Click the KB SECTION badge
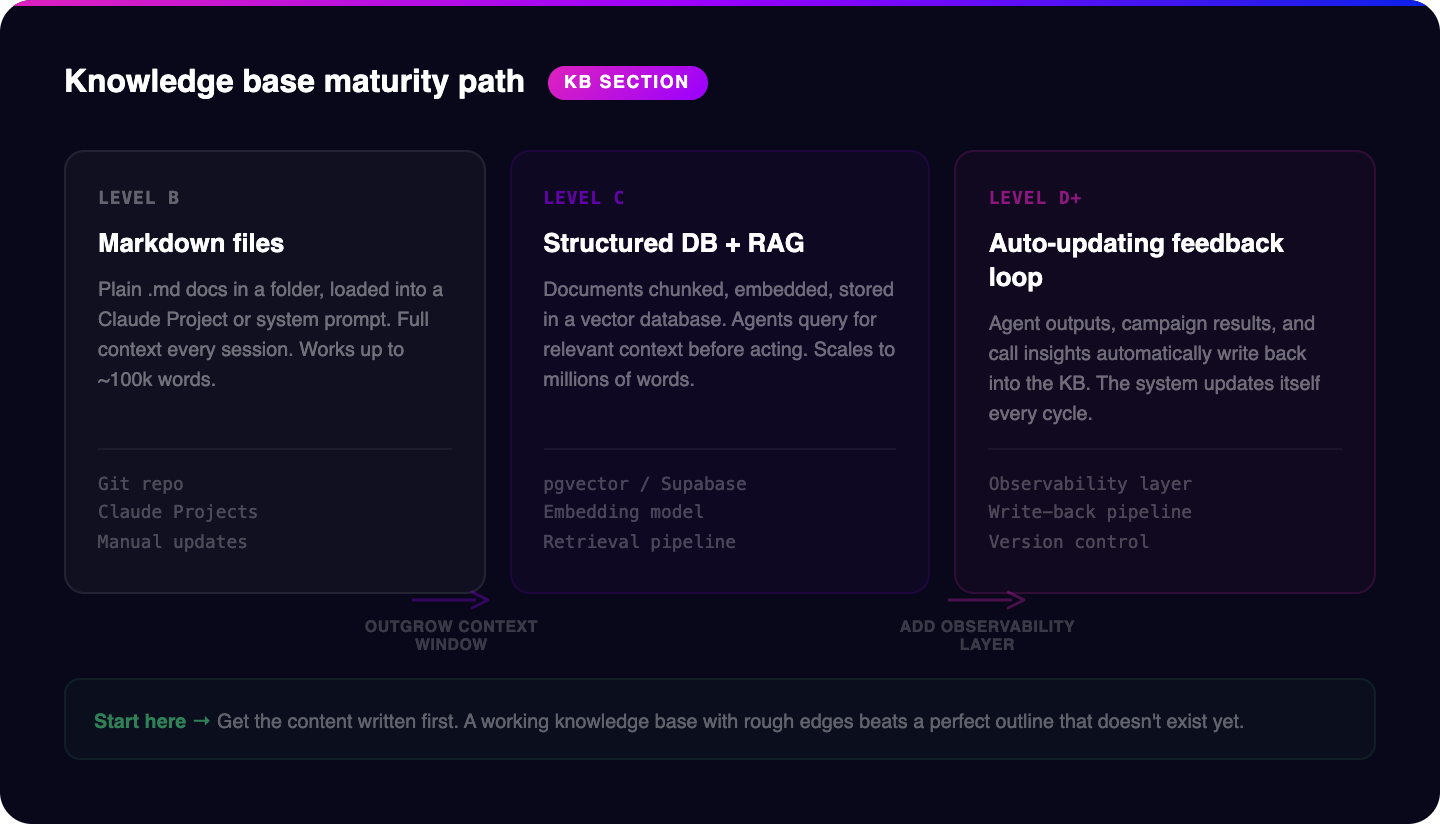Image resolution: width=1440 pixels, height=824 pixels. pyautogui.click(x=627, y=83)
